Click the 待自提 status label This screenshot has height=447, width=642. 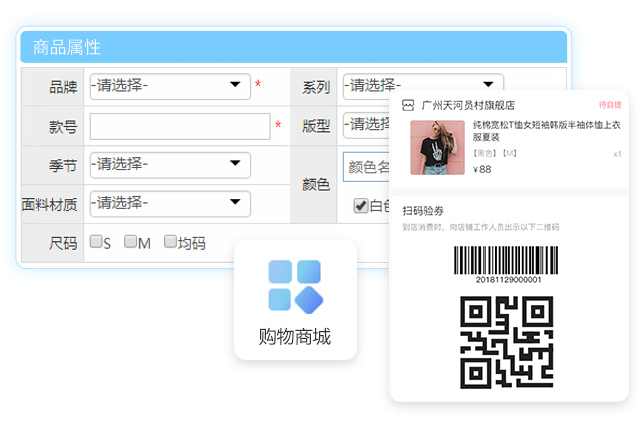(609, 105)
